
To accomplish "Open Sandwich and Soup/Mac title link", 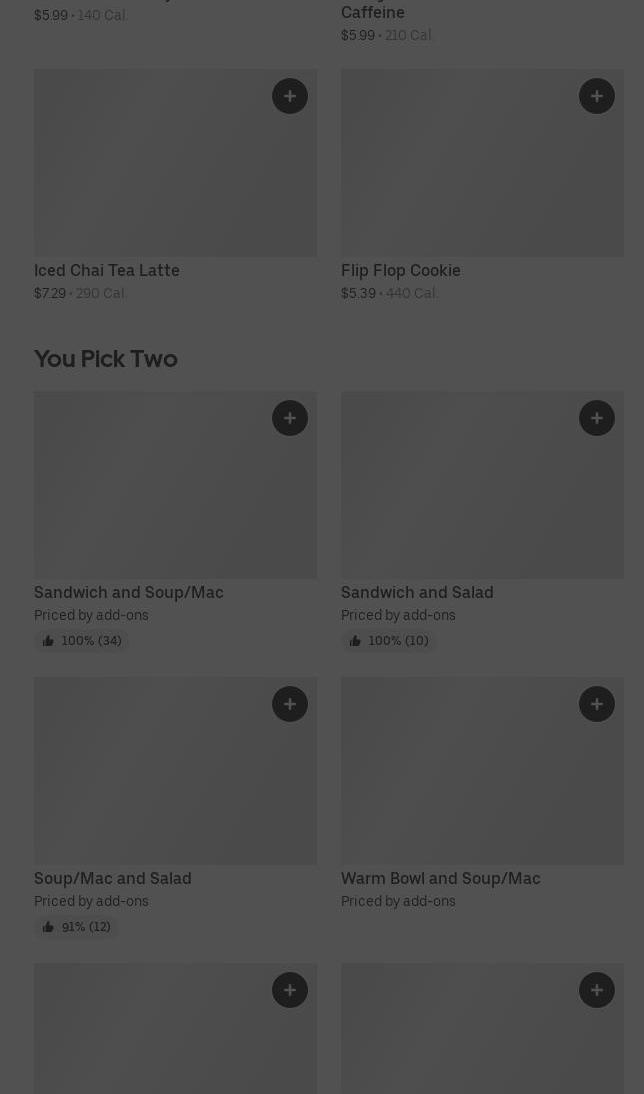I will click(129, 593).
